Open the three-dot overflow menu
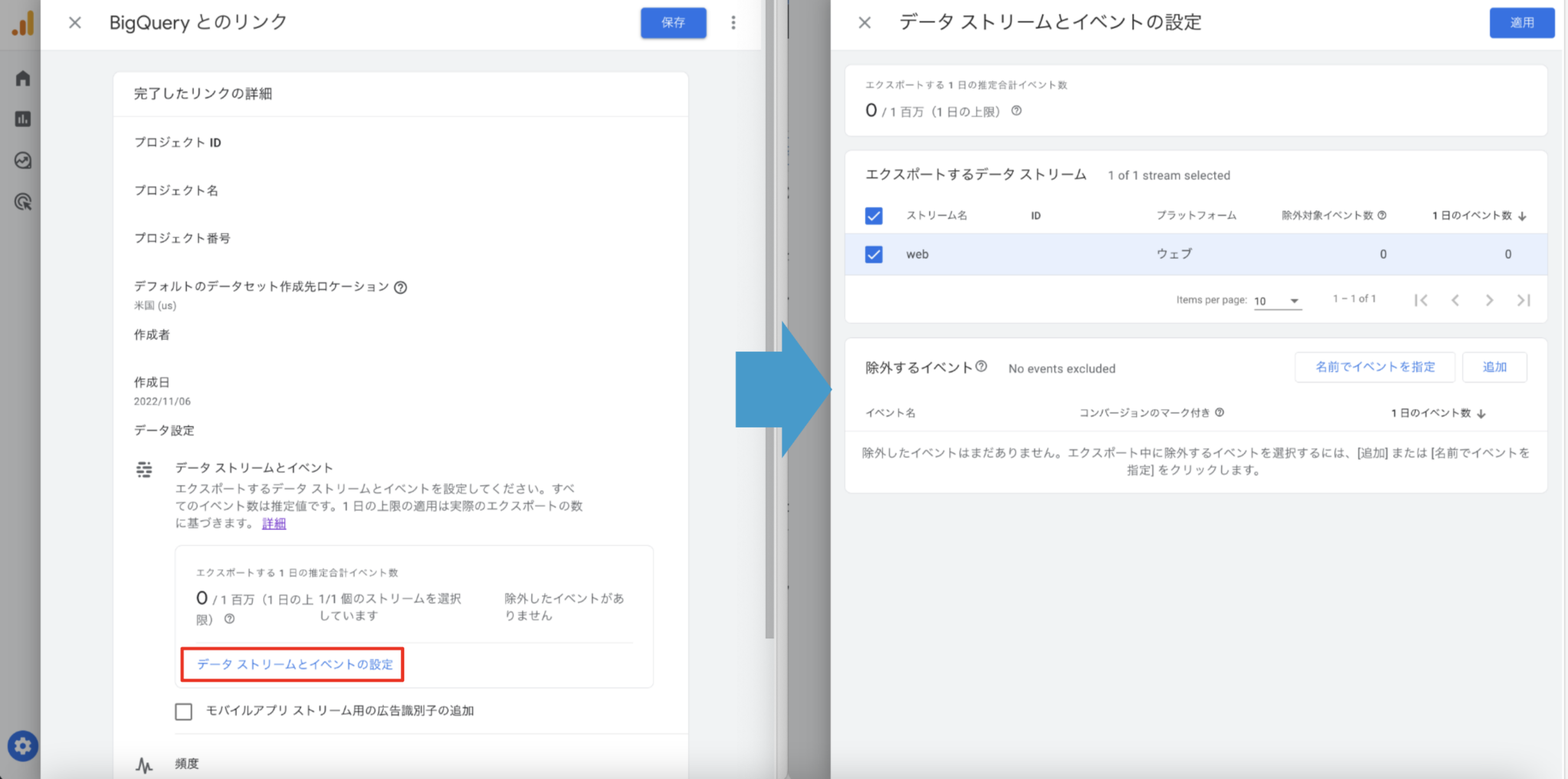 (x=733, y=23)
